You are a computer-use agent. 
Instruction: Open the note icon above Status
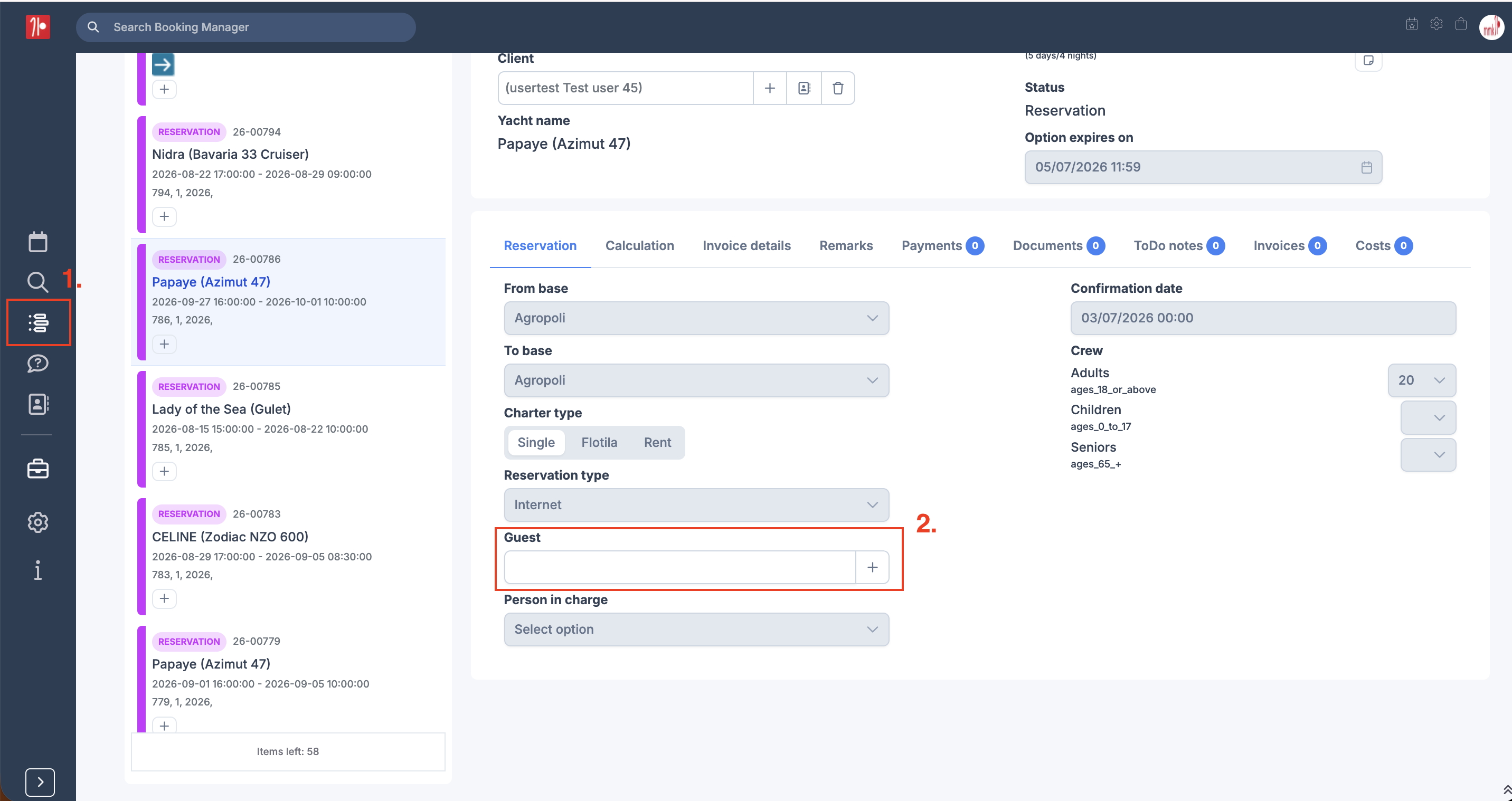pyautogui.click(x=1368, y=61)
